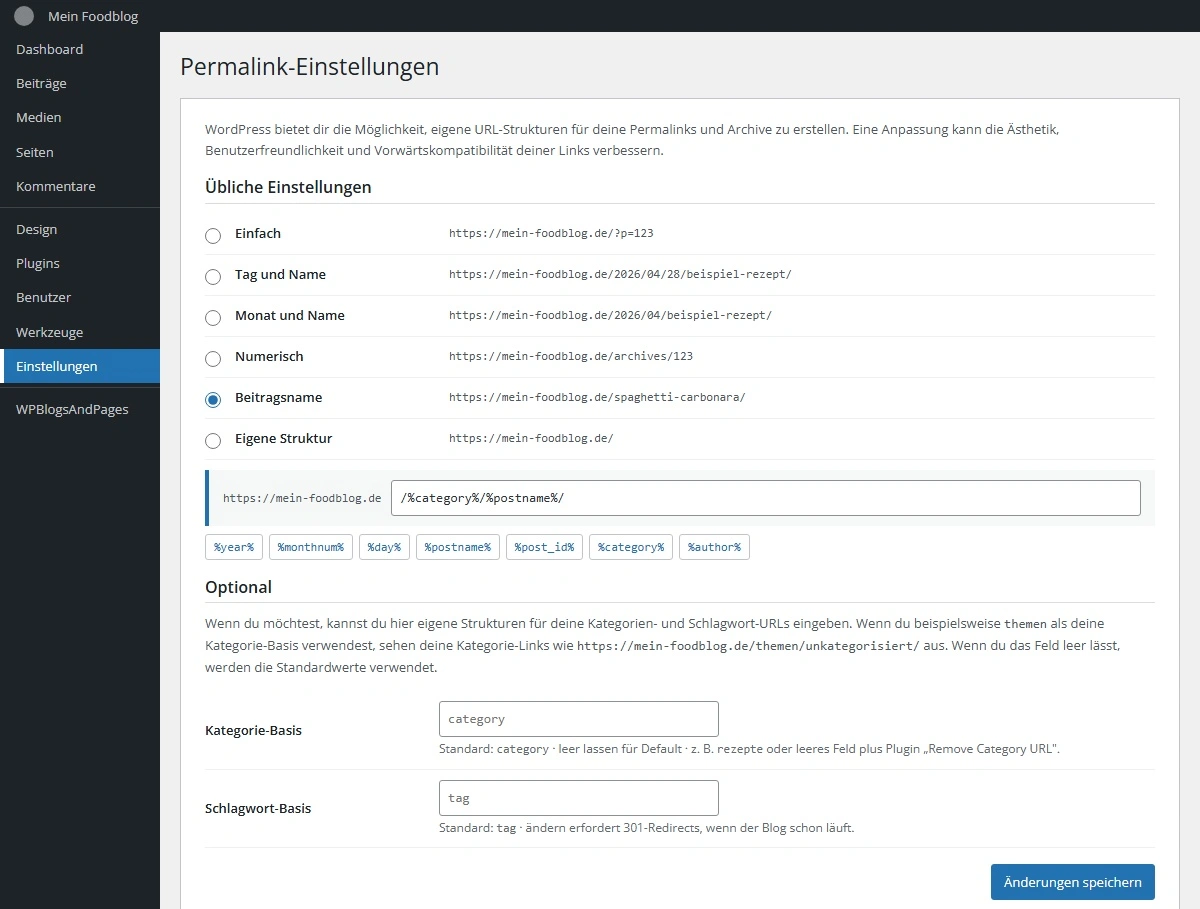Click the Permalink-Einstellungen page heading
The height and width of the screenshot is (909, 1200).
[309, 67]
